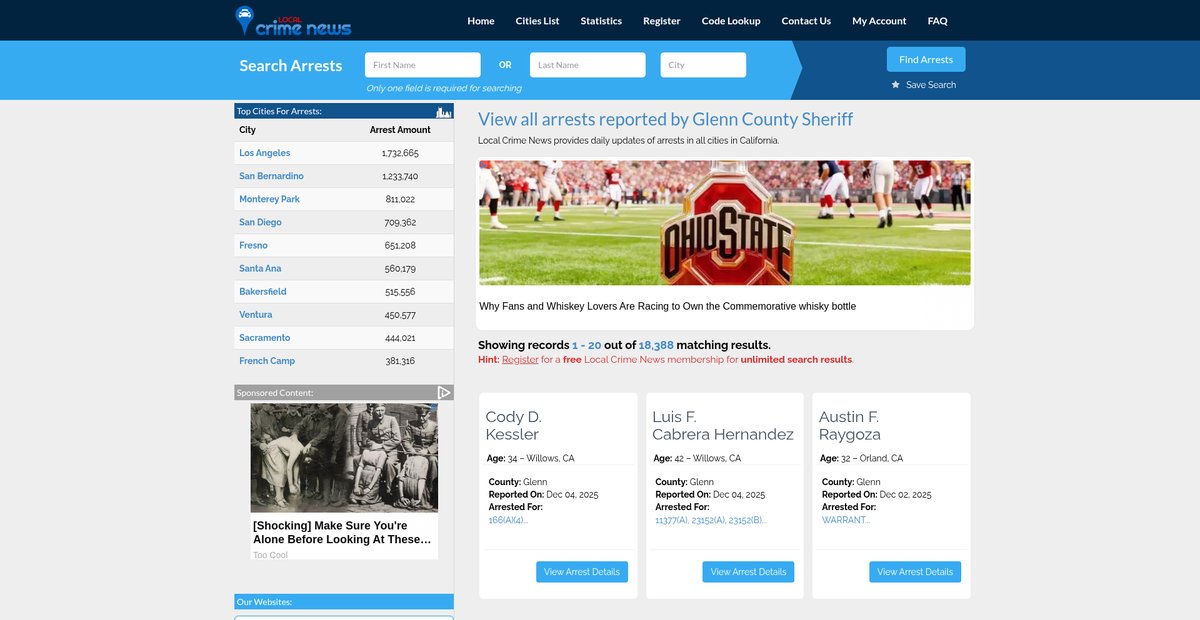This screenshot has width=1200, height=620.
Task: Focus the First Name search field
Action: 423,65
